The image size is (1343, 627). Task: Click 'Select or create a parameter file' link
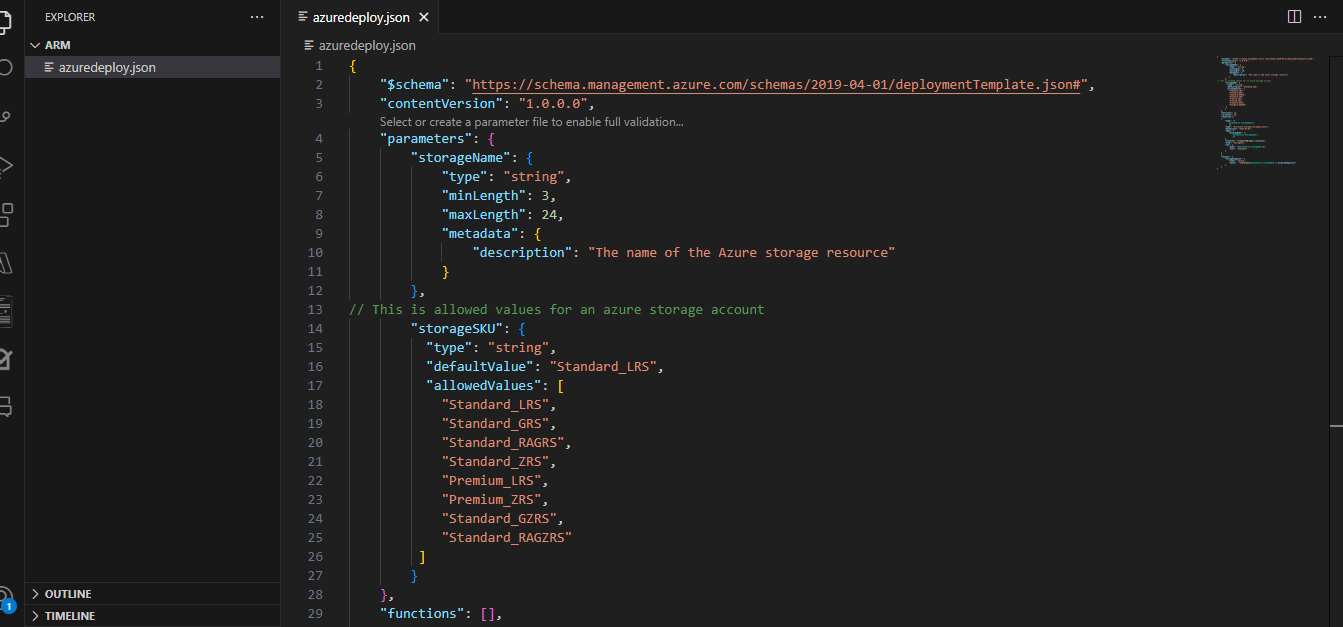point(532,122)
